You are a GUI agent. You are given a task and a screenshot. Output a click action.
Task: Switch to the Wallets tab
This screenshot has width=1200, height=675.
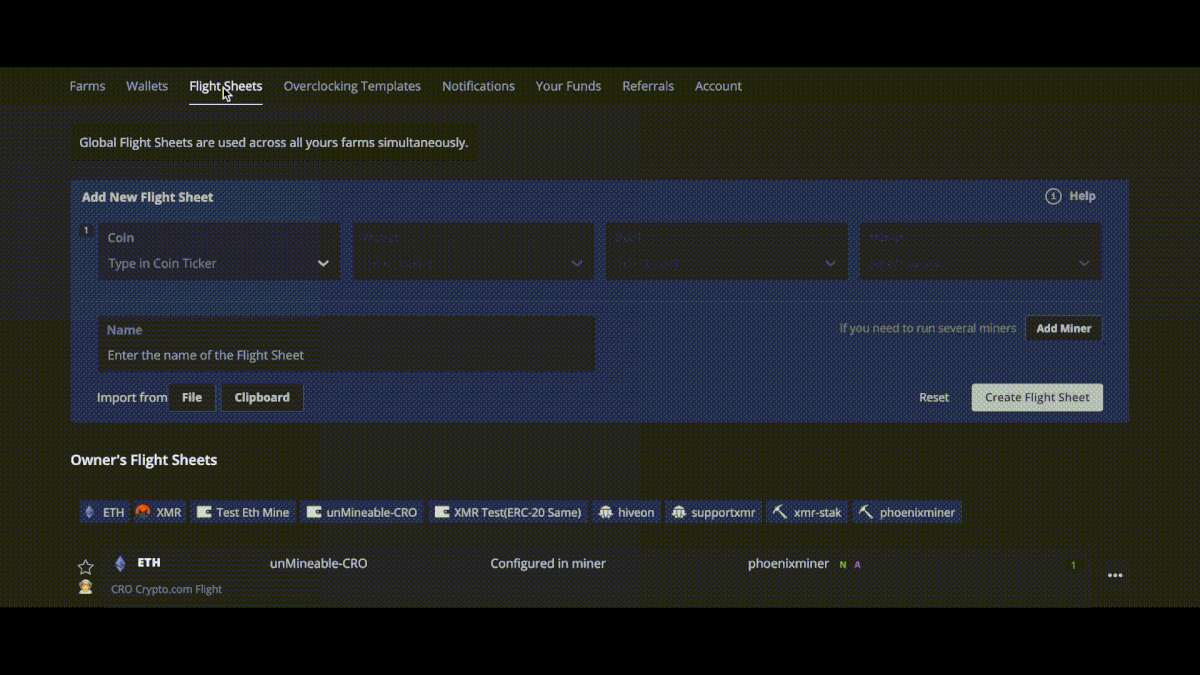[147, 86]
